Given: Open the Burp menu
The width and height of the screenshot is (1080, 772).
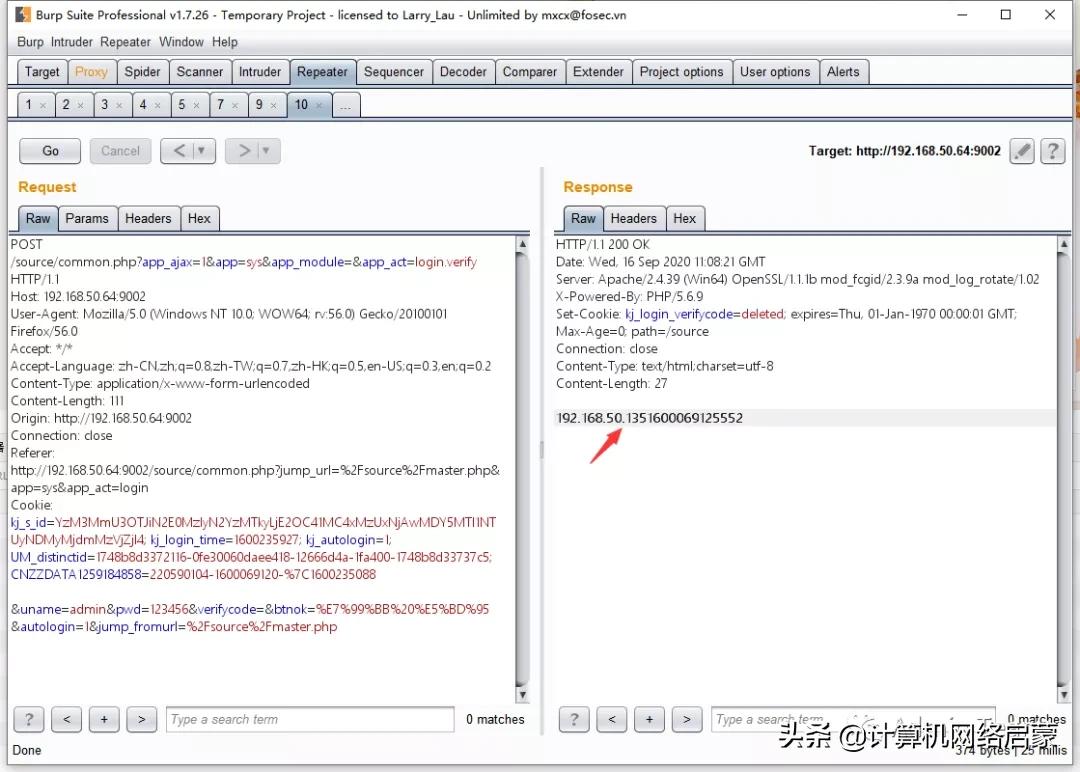Looking at the screenshot, I should [30, 42].
